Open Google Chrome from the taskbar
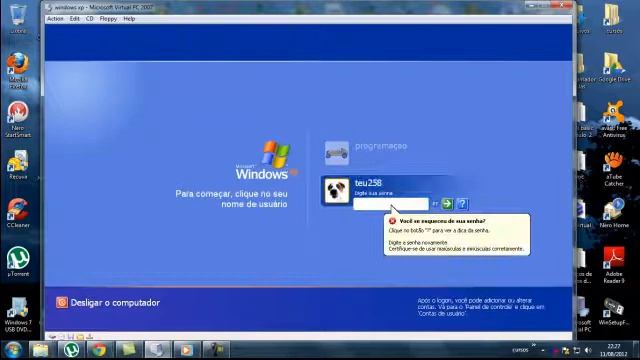The width and height of the screenshot is (640, 360). (x=99, y=350)
